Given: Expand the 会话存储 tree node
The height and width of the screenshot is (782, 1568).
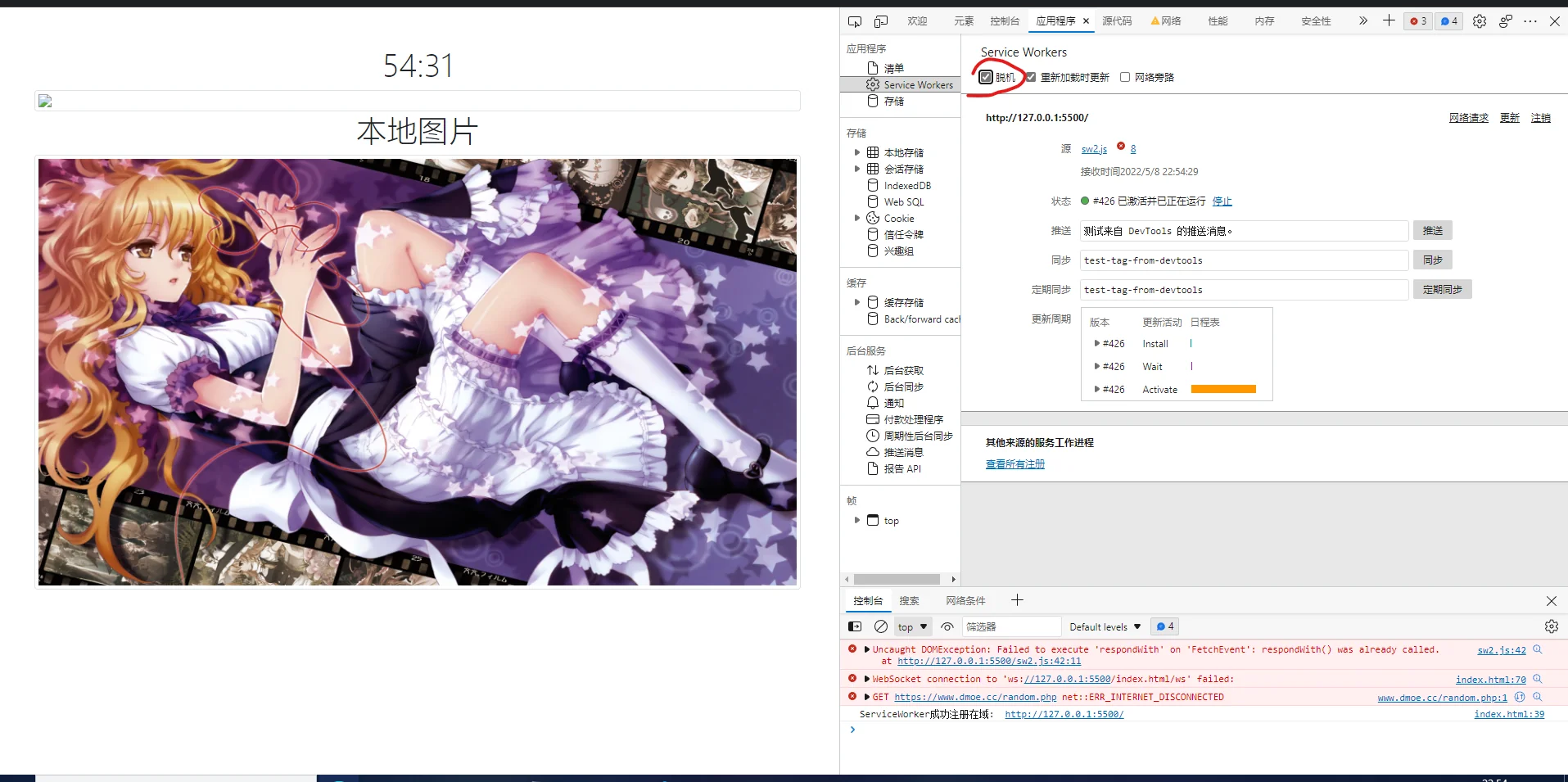Looking at the screenshot, I should coord(857,169).
